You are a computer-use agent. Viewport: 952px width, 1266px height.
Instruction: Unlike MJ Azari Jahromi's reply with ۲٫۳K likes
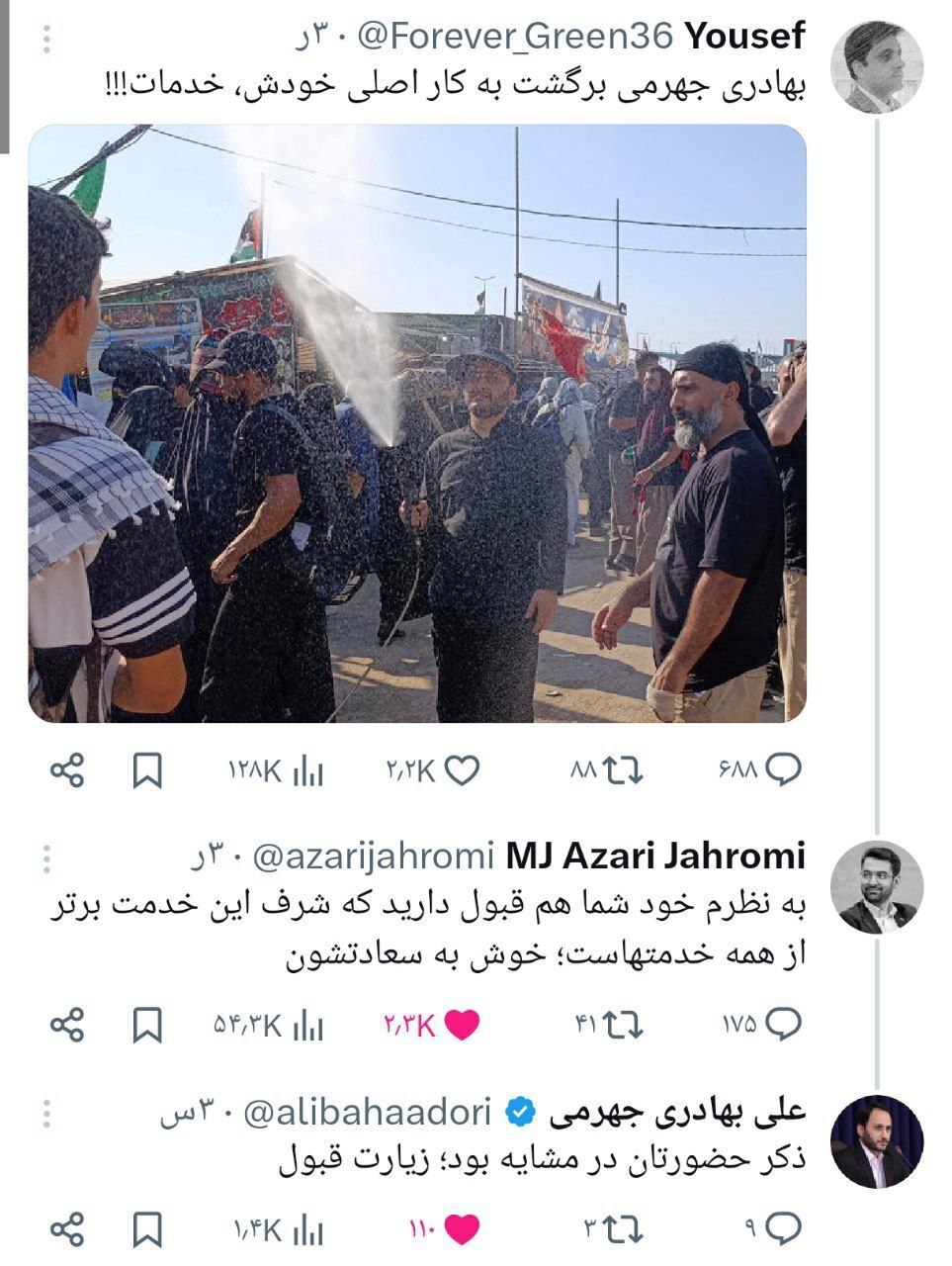pos(431,1026)
